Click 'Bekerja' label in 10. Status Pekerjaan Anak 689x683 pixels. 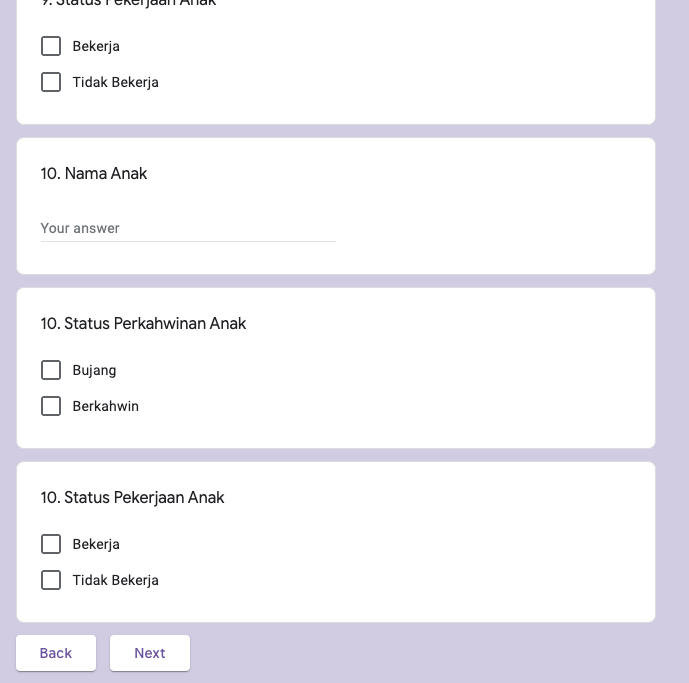(x=96, y=544)
